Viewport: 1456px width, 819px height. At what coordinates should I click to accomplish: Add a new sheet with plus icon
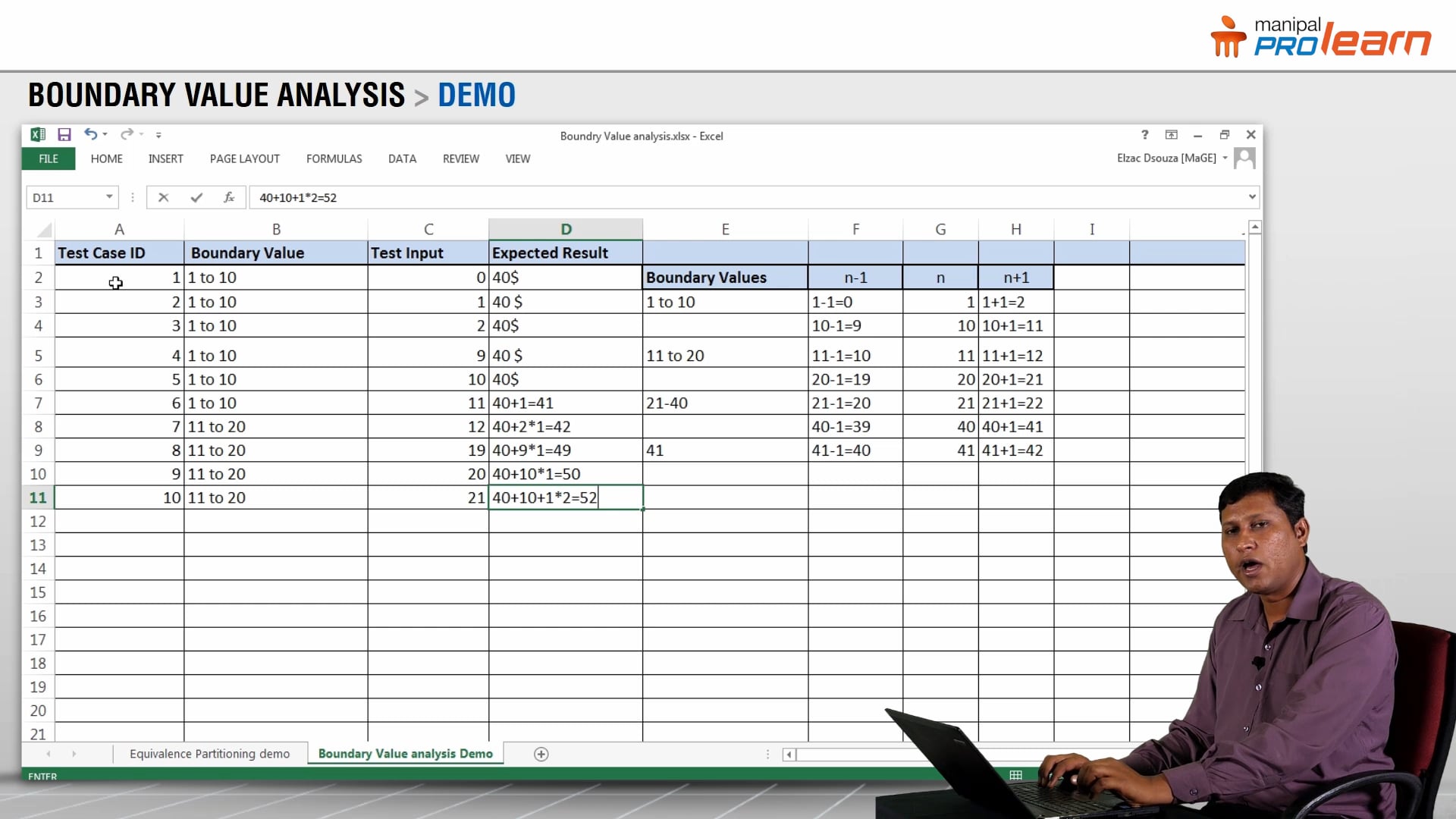point(541,754)
